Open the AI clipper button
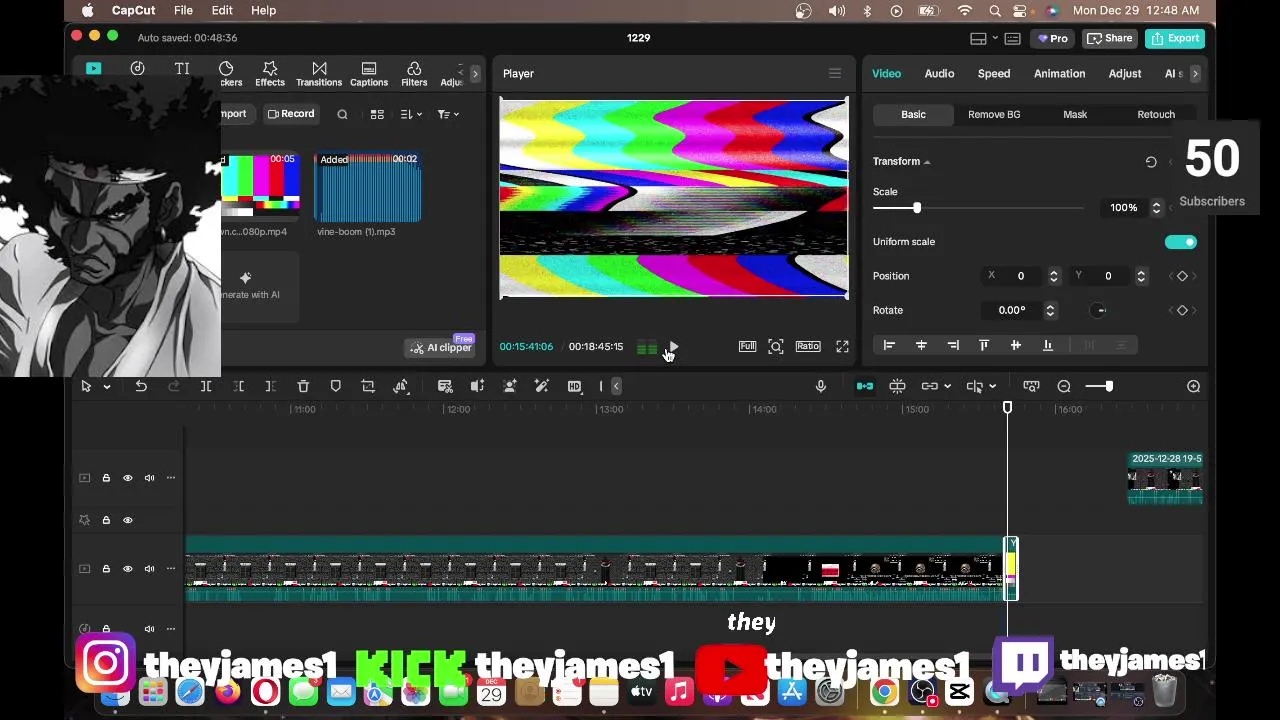This screenshot has height=720, width=1280. 441,348
